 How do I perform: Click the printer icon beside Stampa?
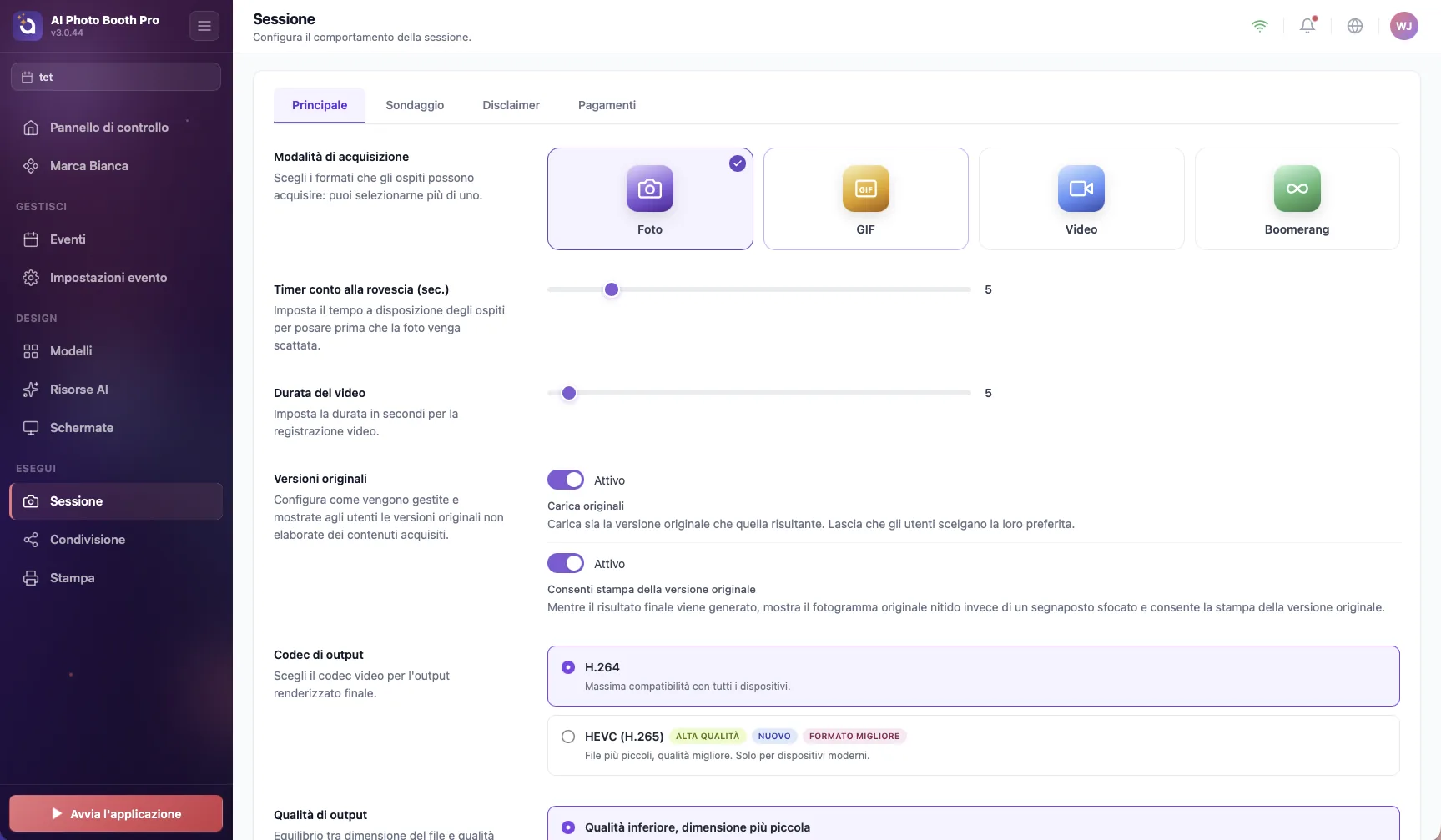[31, 578]
